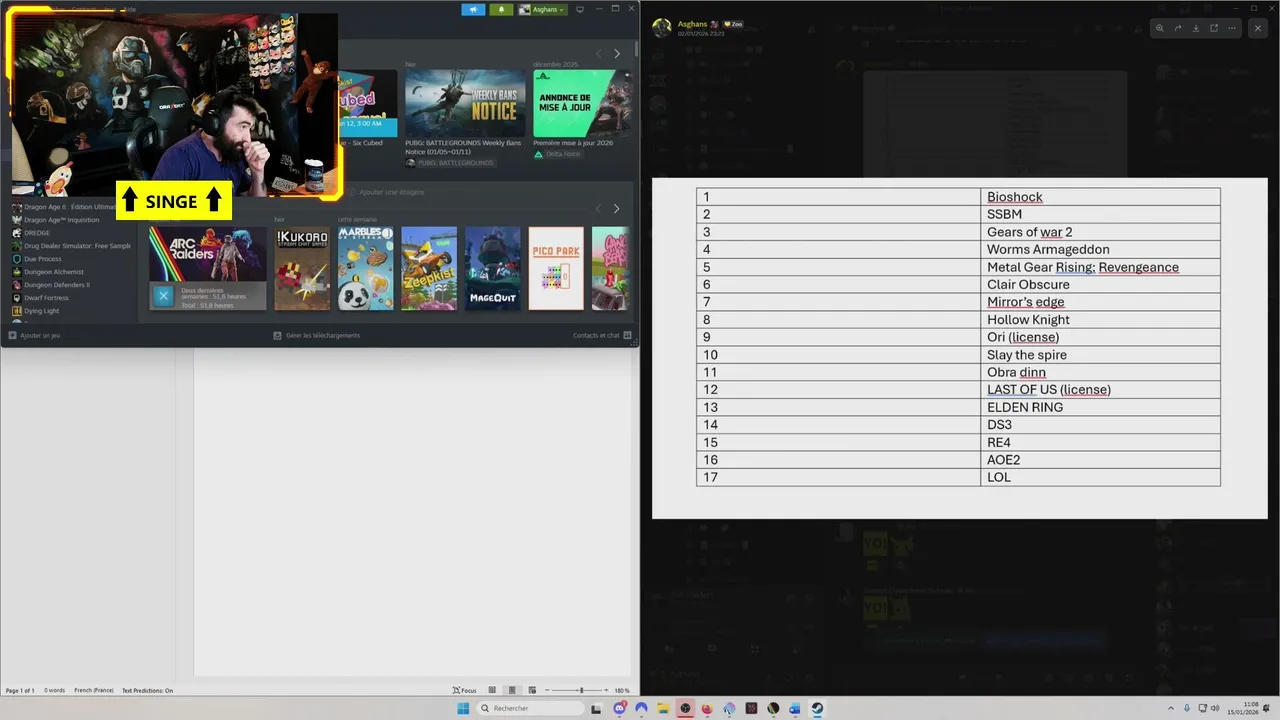Open 'Gérer les téléchargements' in Steam

tap(317, 336)
